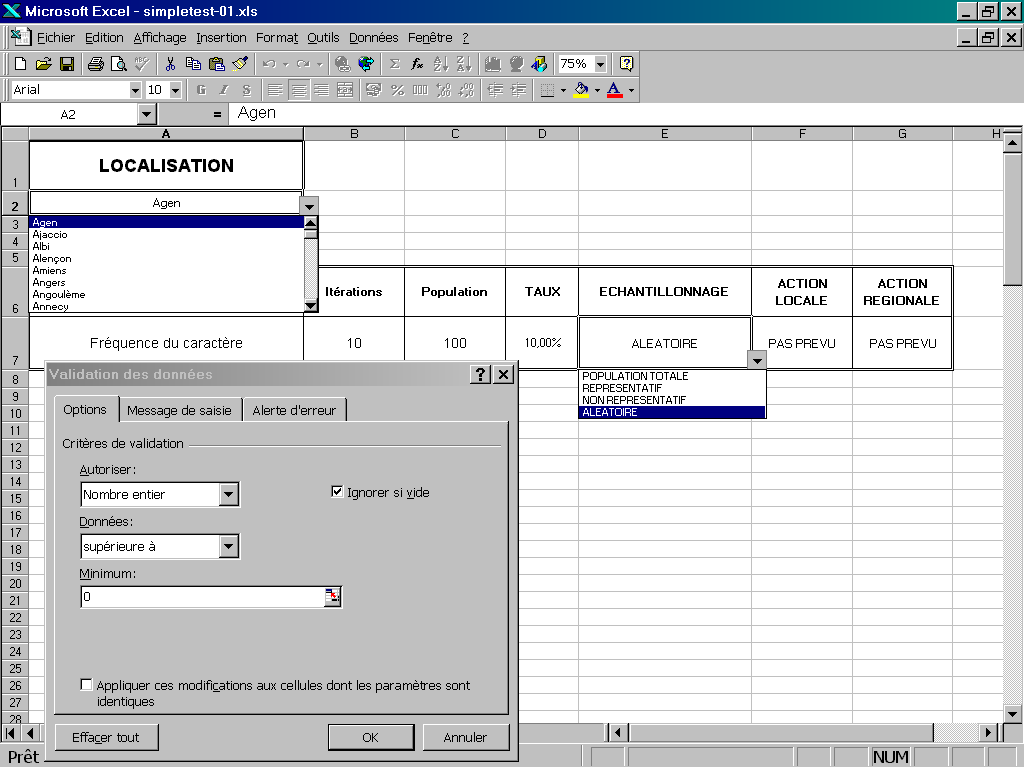This screenshot has width=1024, height=768.
Task: Click the 'Effacer tout' button
Action: (106, 737)
